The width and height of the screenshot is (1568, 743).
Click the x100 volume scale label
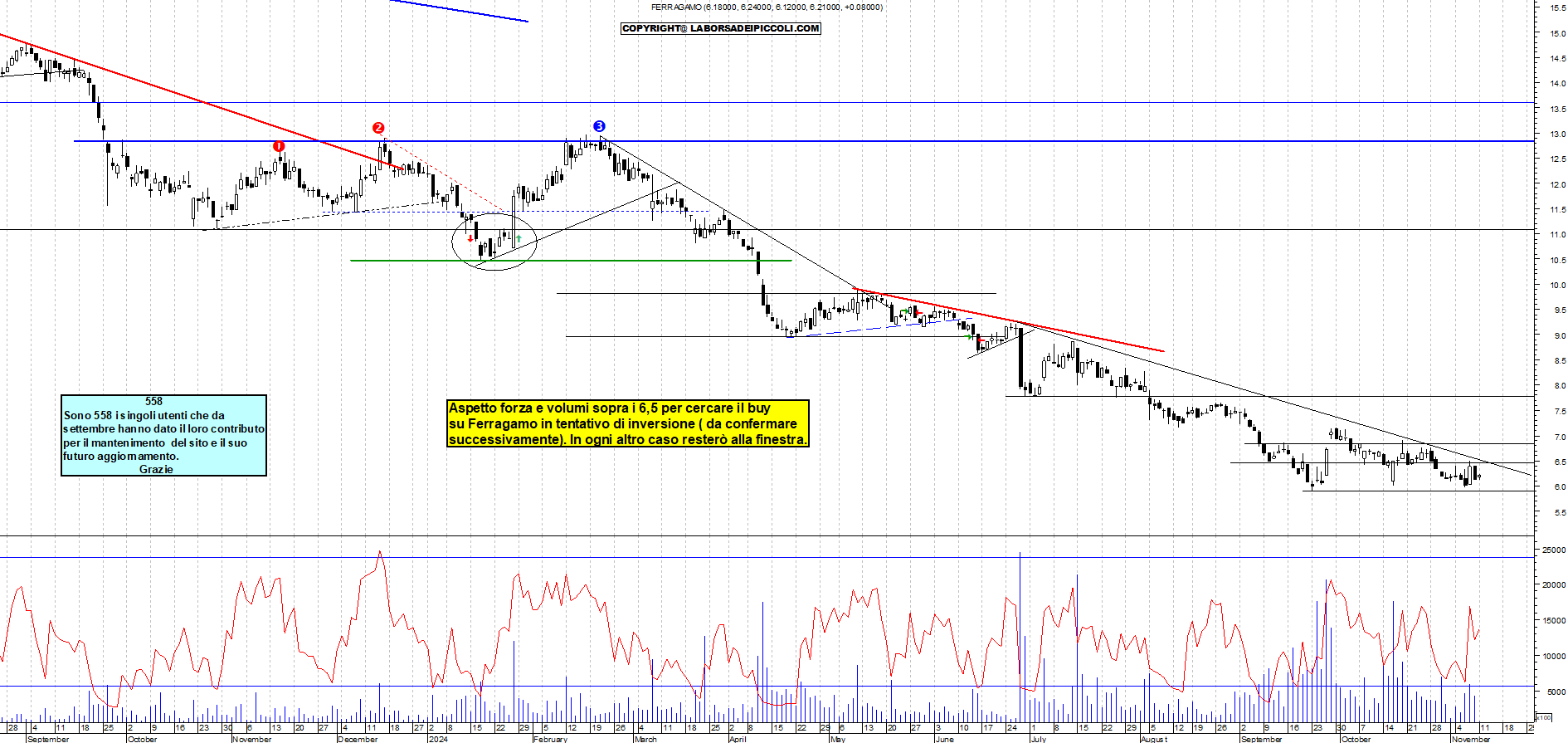point(1542,717)
